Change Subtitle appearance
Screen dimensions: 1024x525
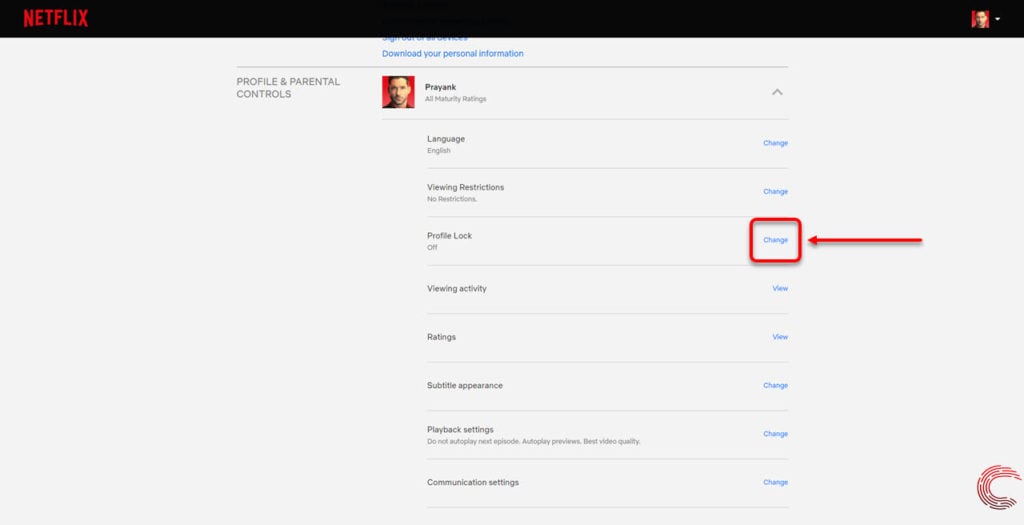point(775,385)
